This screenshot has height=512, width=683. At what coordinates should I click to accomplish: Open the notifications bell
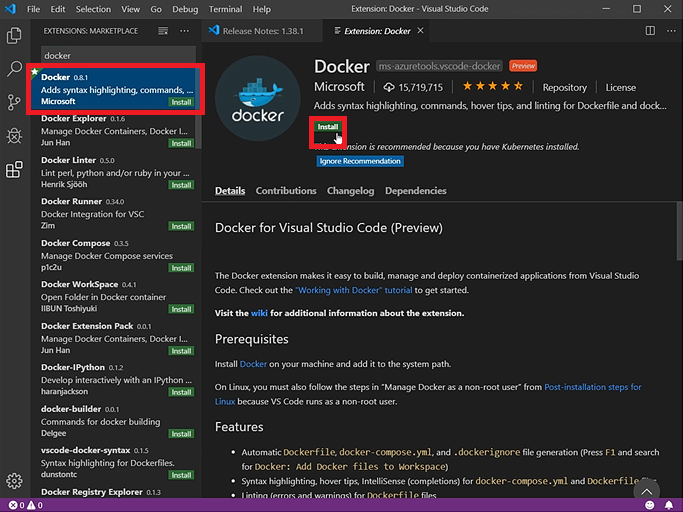click(x=669, y=505)
